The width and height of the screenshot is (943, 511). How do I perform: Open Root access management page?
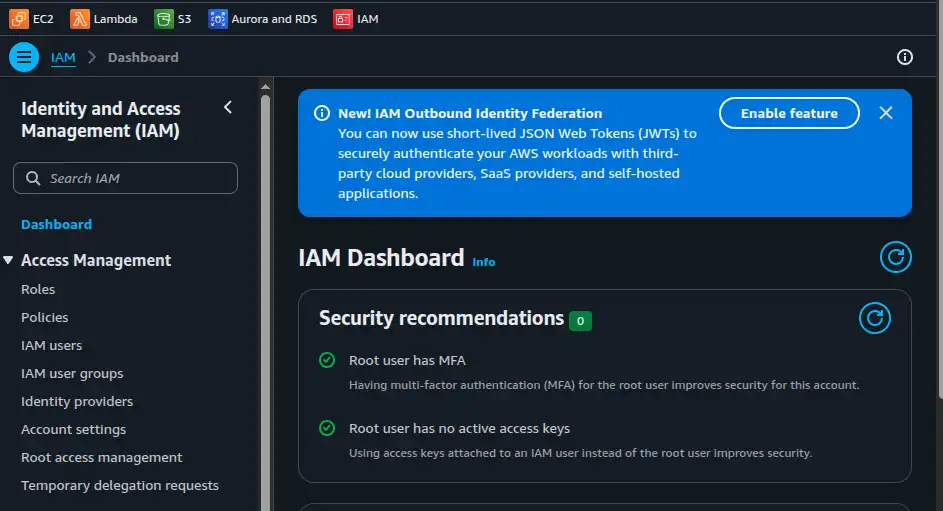coord(102,457)
